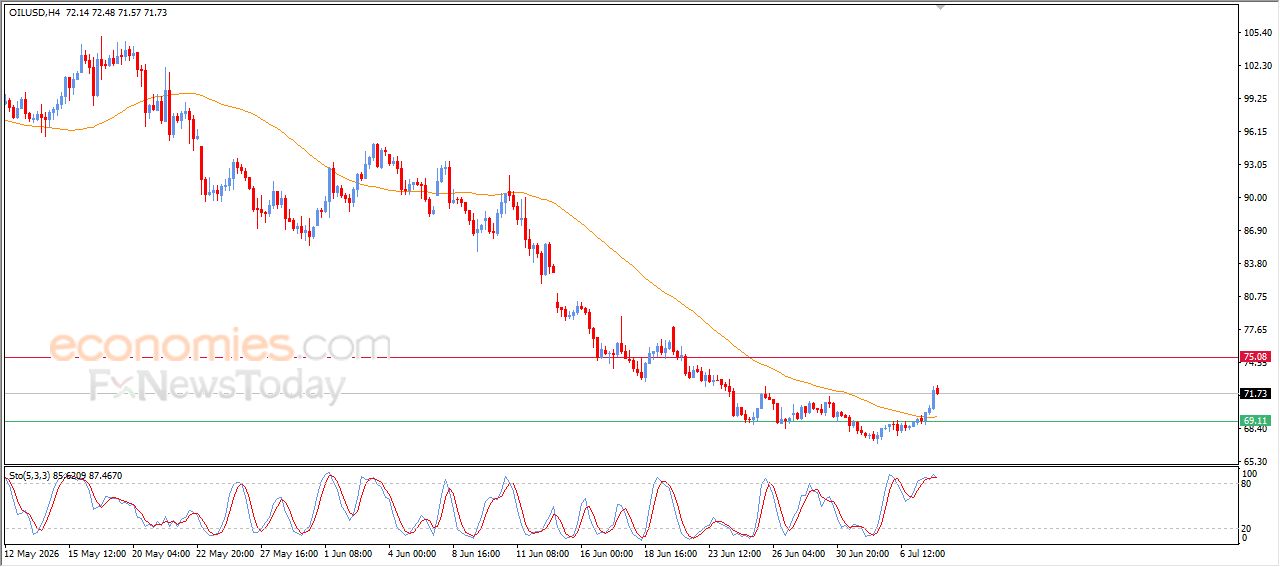
Task: Click the chart shift triangle marker at top
Action: click(940, 7)
